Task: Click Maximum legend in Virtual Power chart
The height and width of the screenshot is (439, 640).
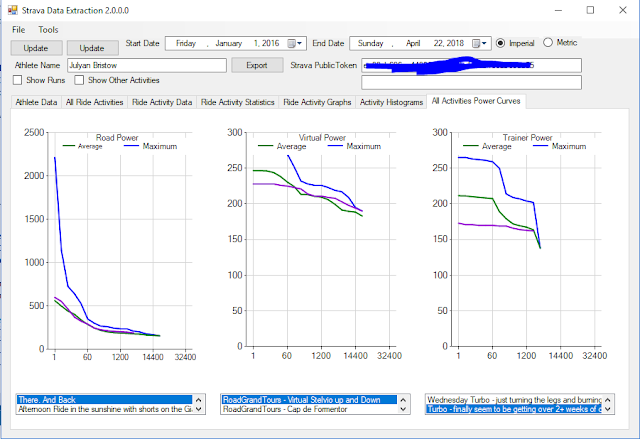Action: point(355,146)
